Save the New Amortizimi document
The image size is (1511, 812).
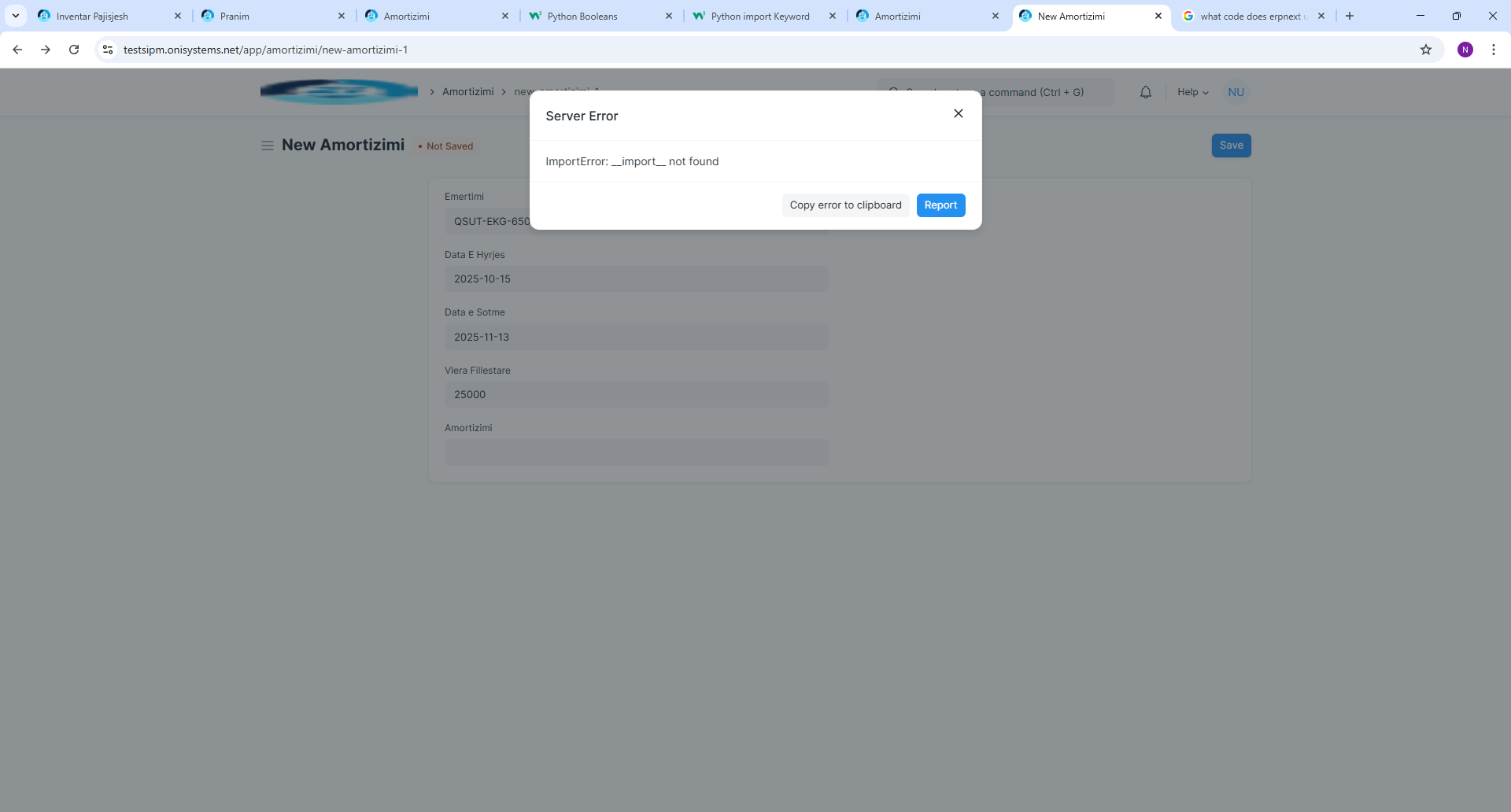tap(1231, 146)
